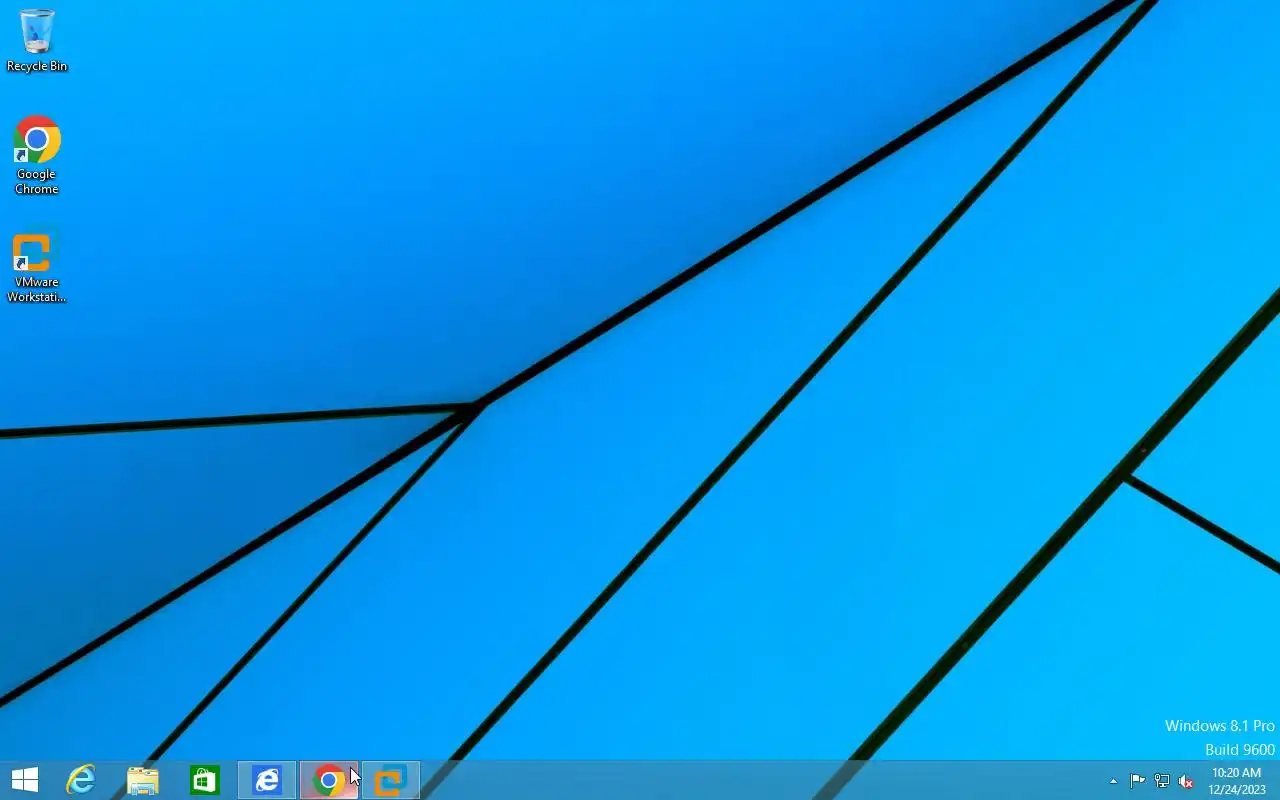This screenshot has height=800, width=1280.
Task: Open the Windows Store from the taskbar
Action: 205,780
